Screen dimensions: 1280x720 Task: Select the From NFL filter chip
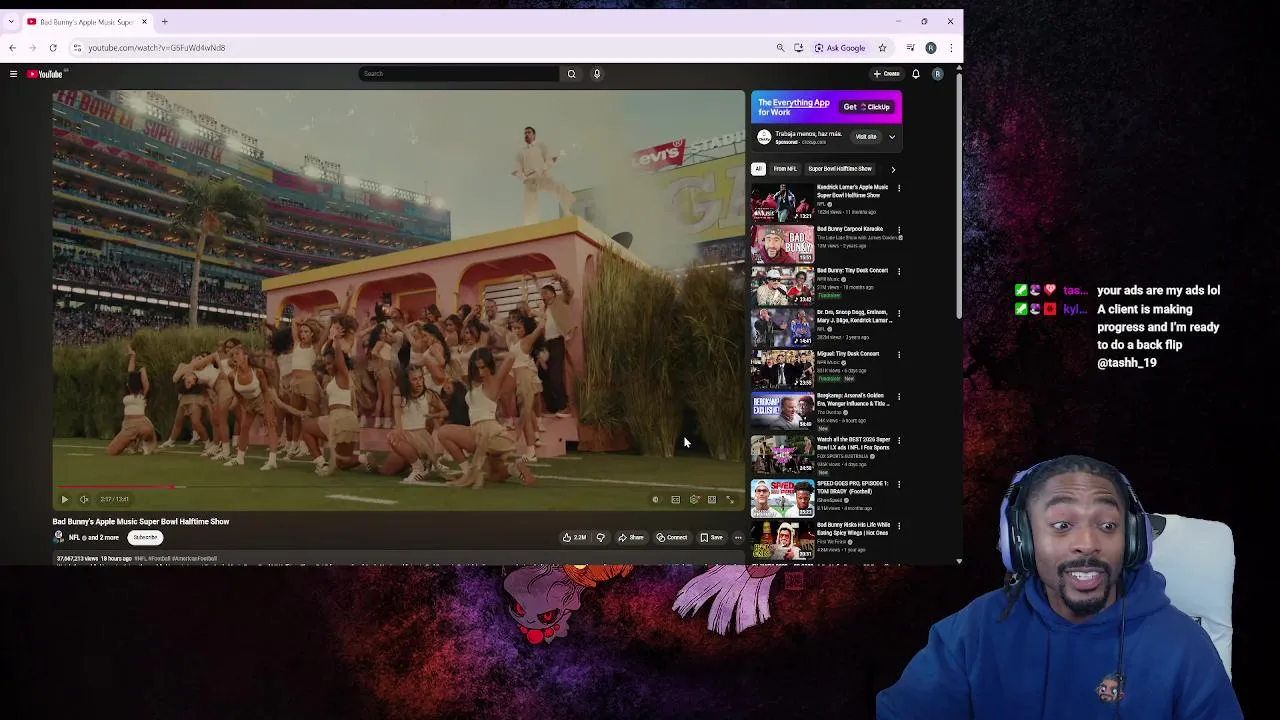click(785, 169)
